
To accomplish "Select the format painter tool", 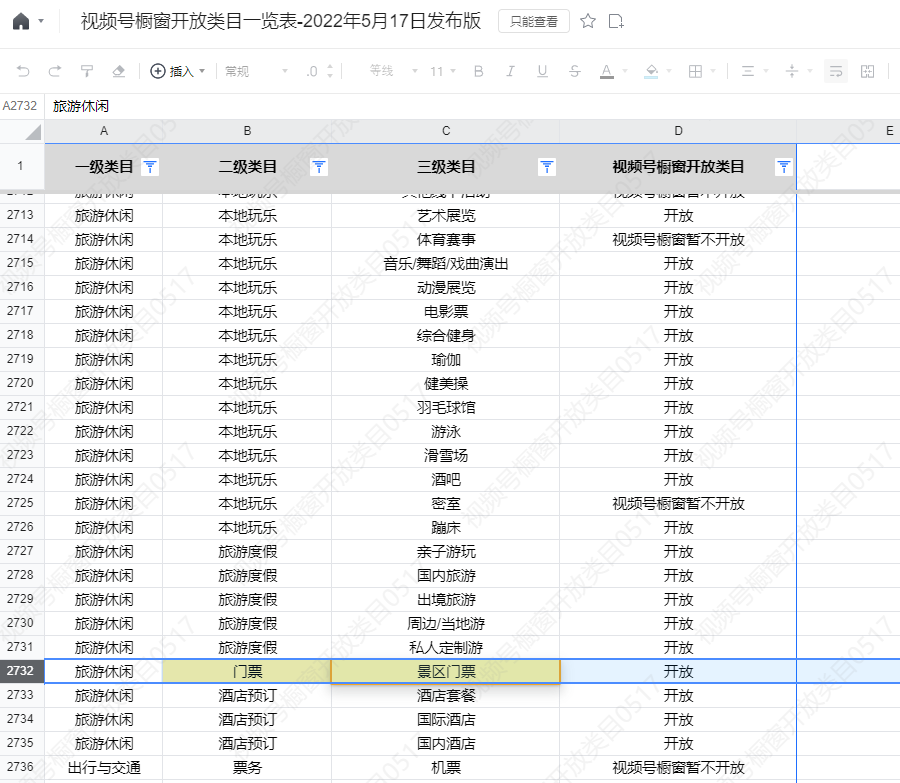I will pos(87,71).
